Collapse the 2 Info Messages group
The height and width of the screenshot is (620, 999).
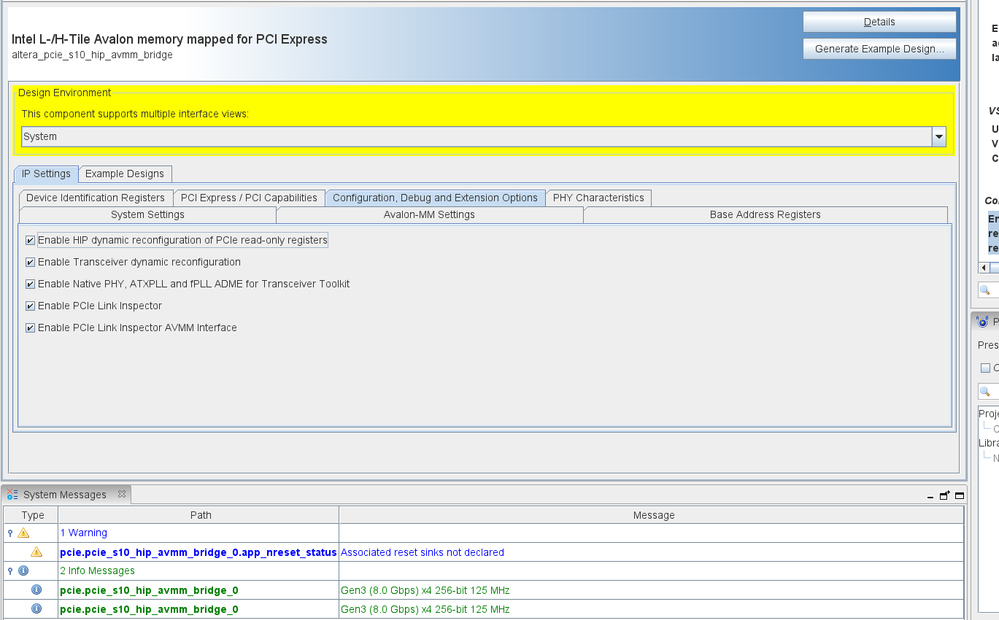pyautogui.click(x=10, y=571)
